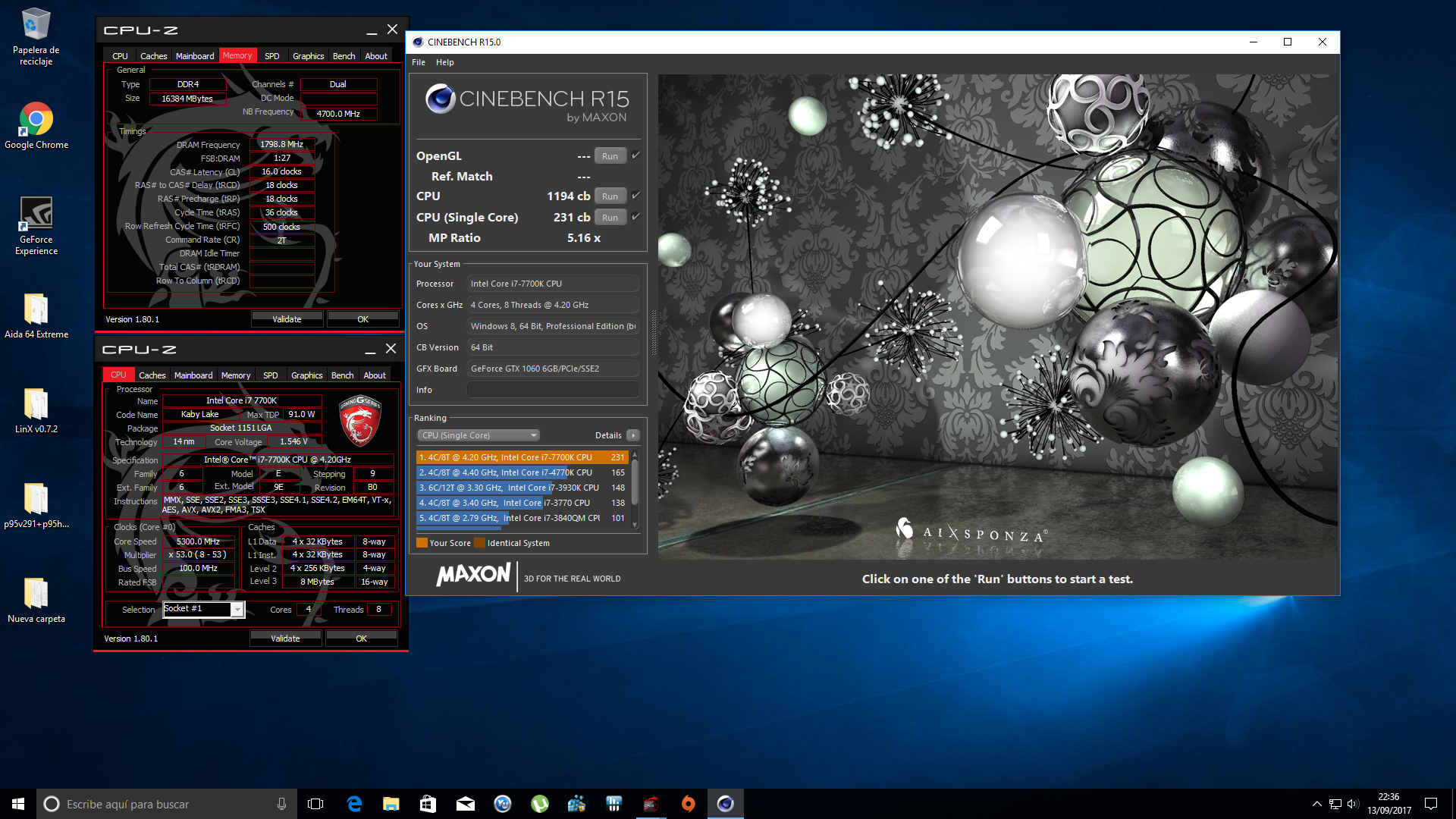Open Caches tab in upper CPU-Z window

[154, 56]
